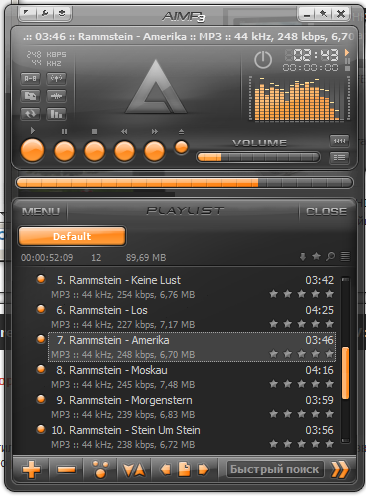Click the playlist CLOSE button
This screenshot has height=496, width=366.
tap(326, 211)
